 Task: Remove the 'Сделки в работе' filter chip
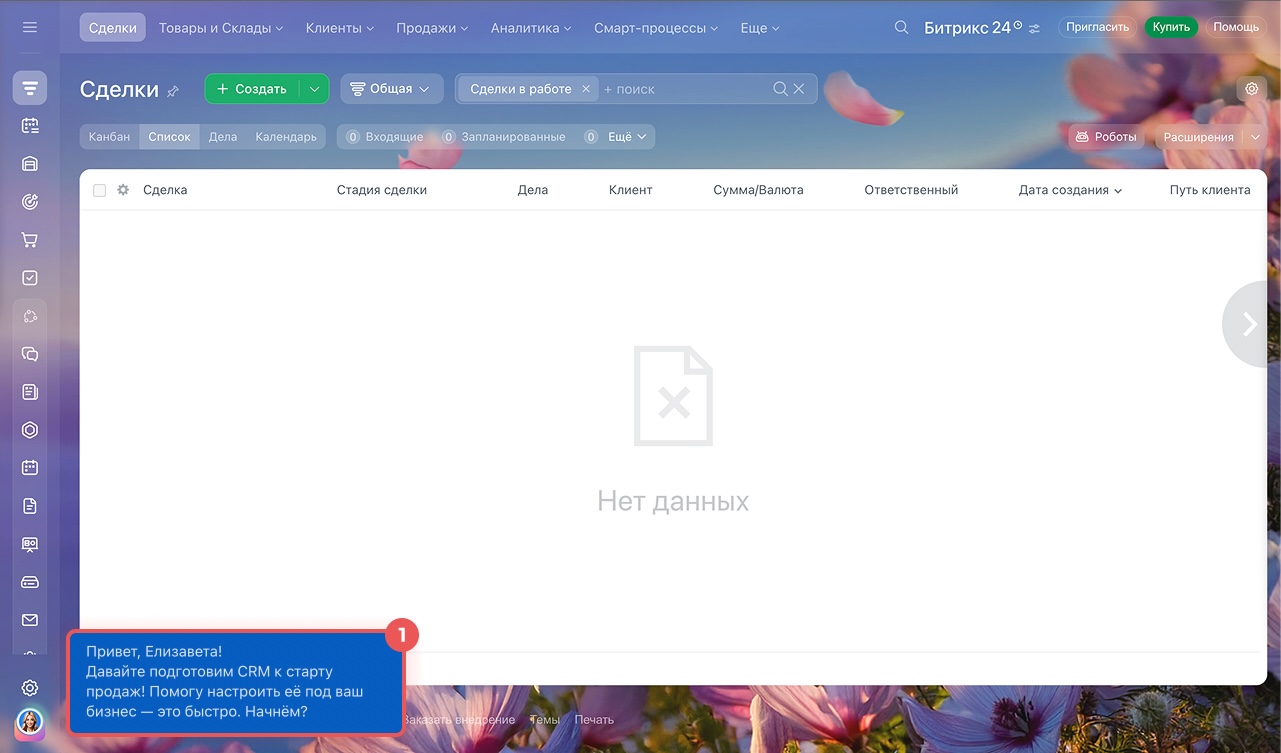586,89
